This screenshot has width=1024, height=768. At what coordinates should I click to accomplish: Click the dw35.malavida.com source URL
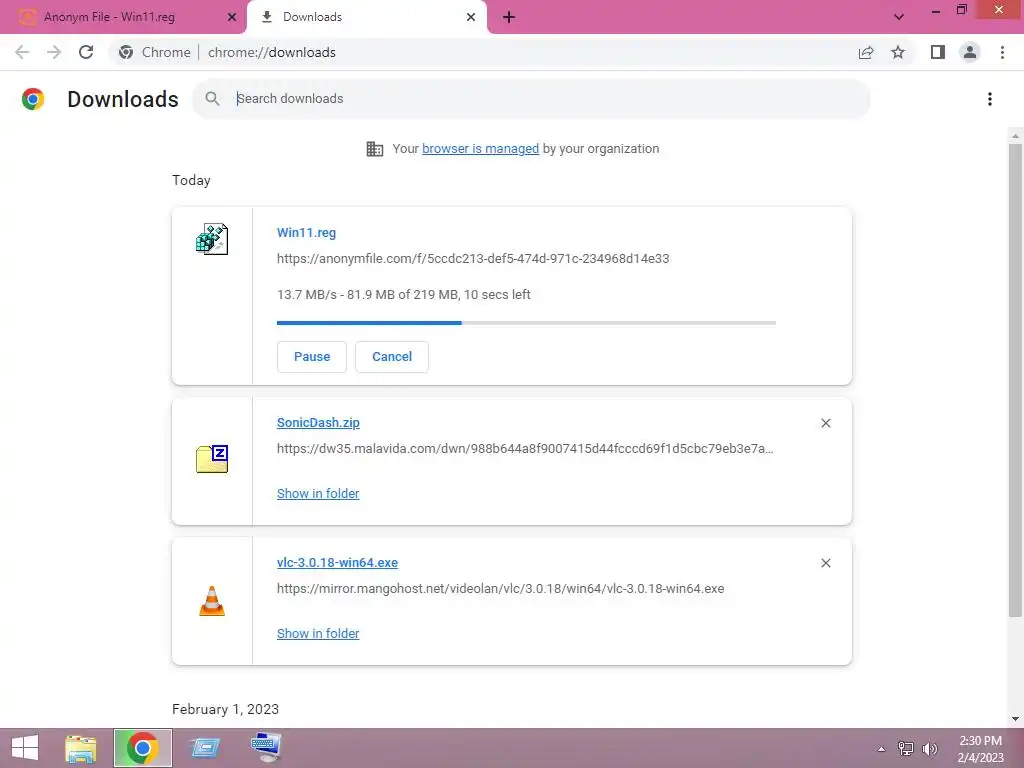click(x=525, y=449)
